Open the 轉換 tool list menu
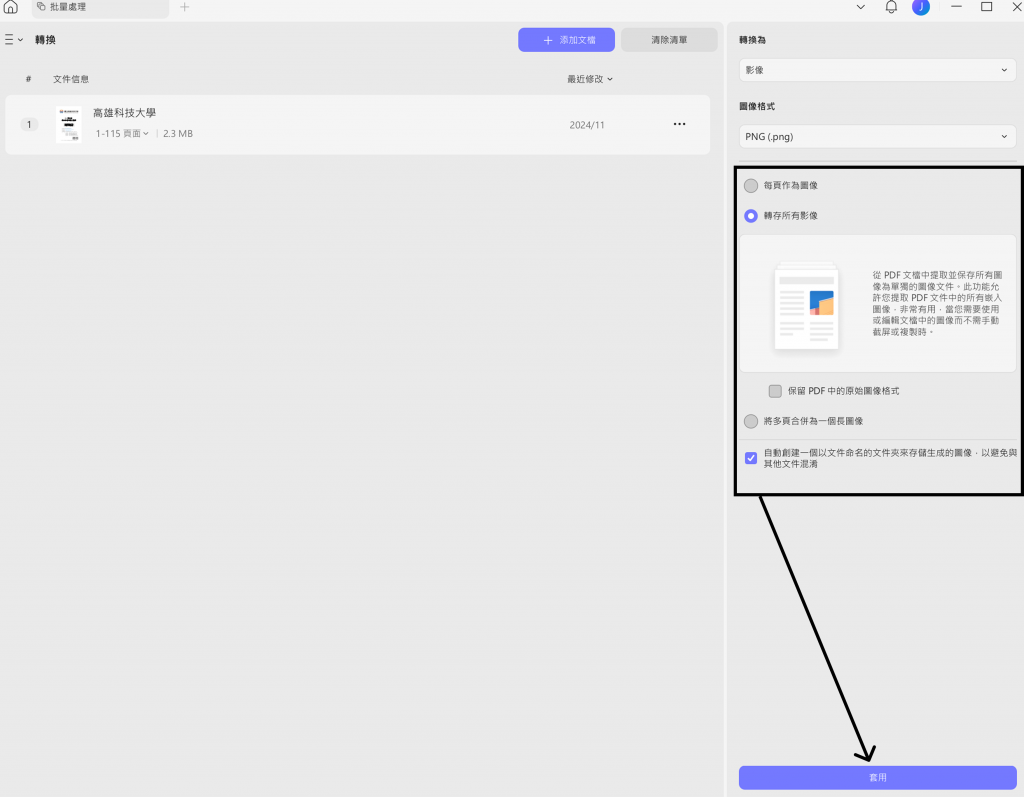 [14, 40]
